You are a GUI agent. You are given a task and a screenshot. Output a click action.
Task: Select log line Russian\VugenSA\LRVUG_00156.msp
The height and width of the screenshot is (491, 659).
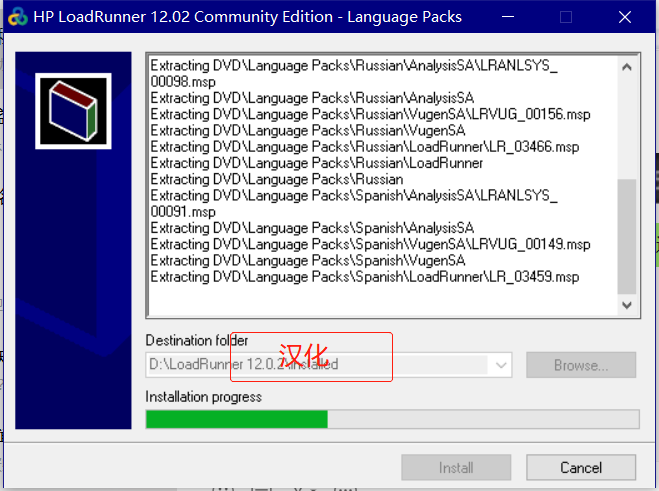370,114
